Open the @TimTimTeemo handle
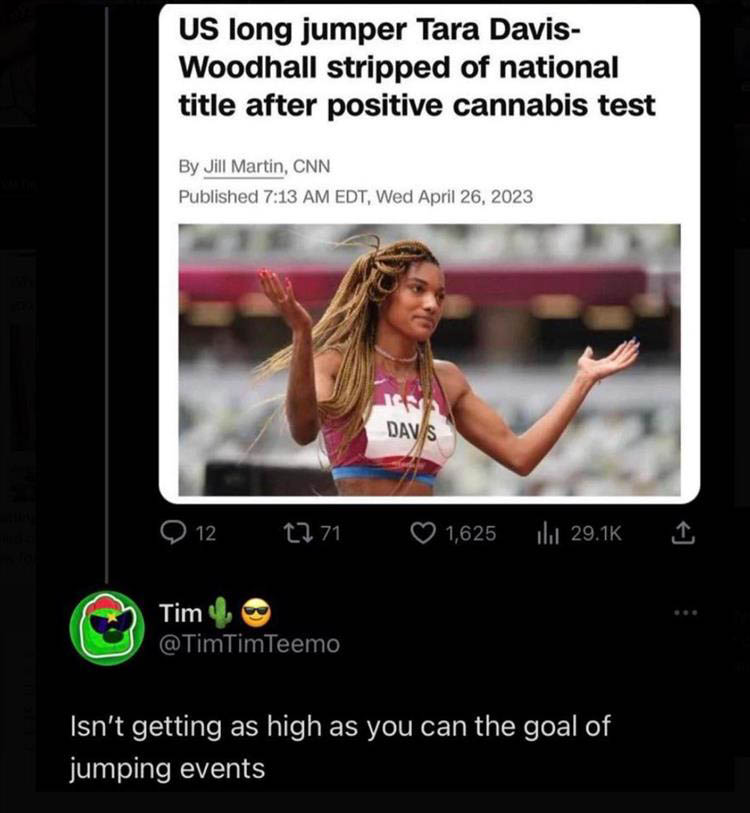 (x=250, y=645)
